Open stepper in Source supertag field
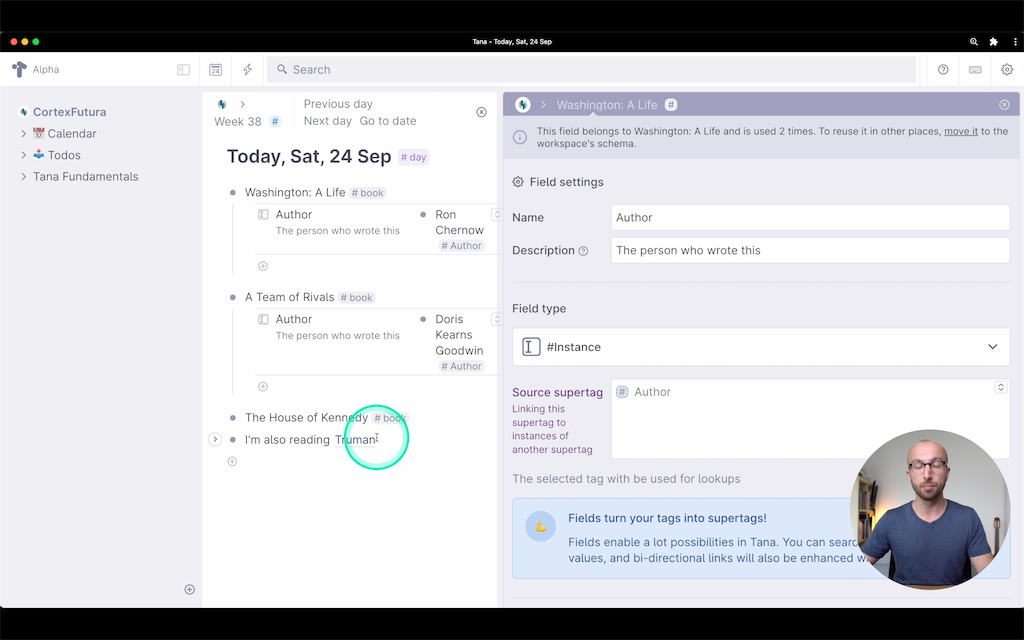Viewport: 1024px width, 640px height. [x=1000, y=387]
